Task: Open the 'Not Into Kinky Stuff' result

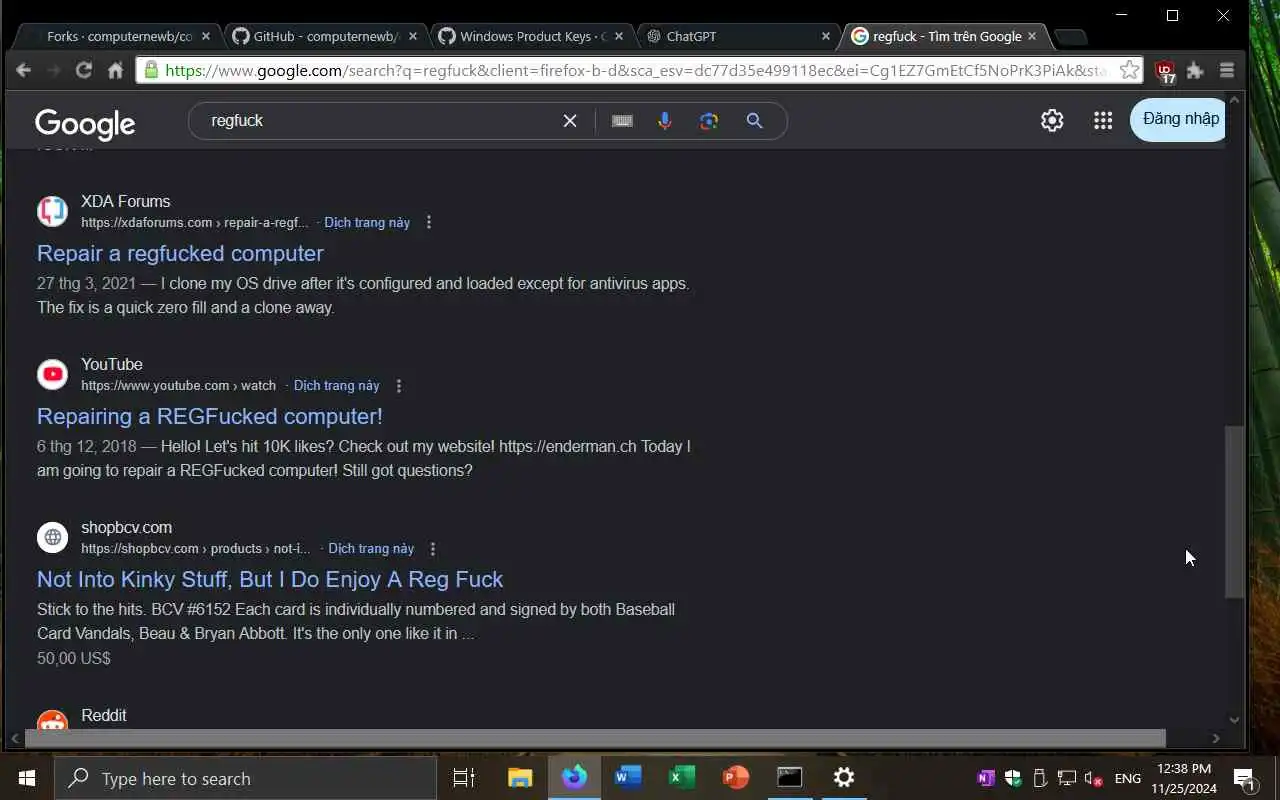Action: click(270, 579)
